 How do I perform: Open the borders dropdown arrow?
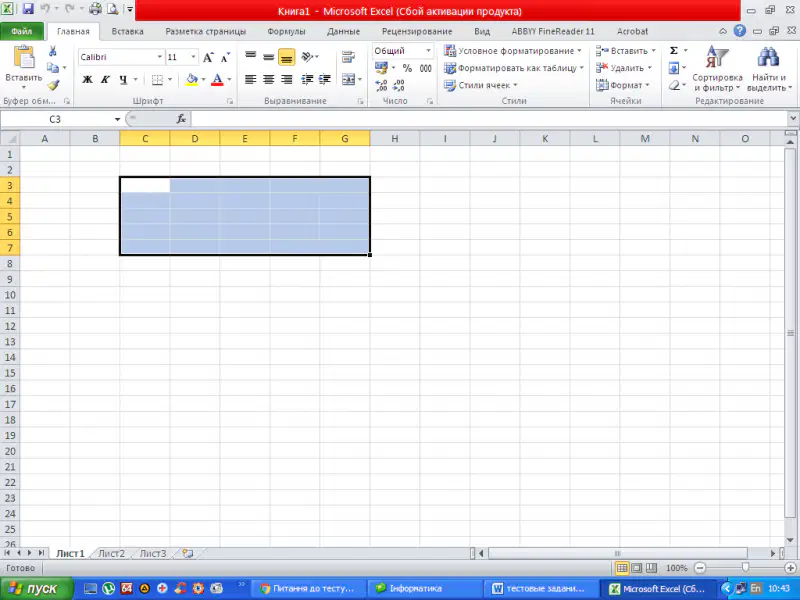(x=170, y=80)
